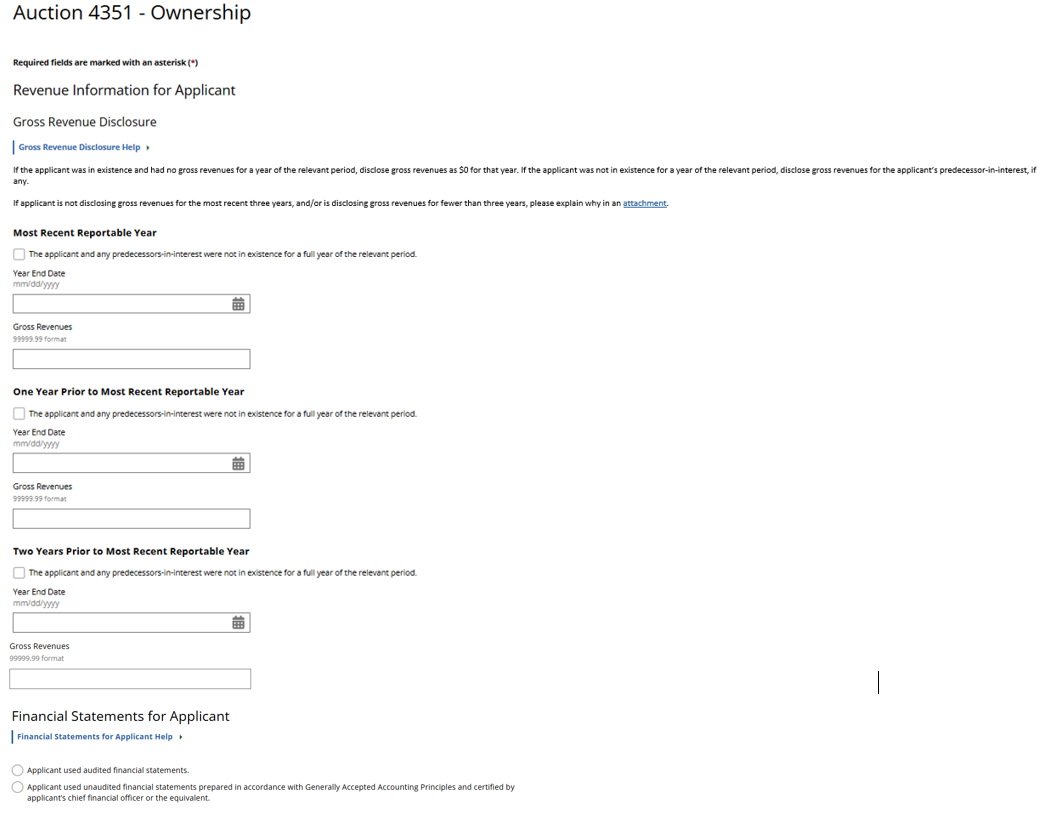
Task: Click Gross Revenues field for Two Years Prior
Action: [130, 679]
